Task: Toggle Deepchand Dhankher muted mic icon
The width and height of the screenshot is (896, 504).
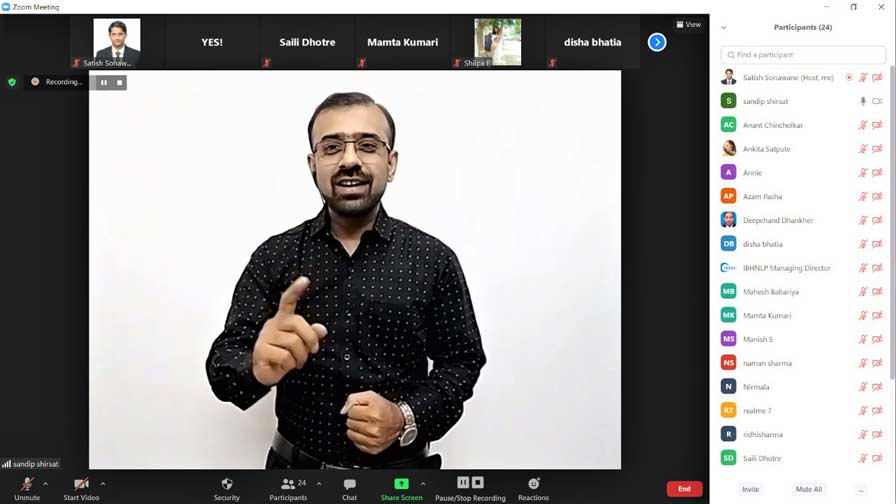Action: point(863,221)
